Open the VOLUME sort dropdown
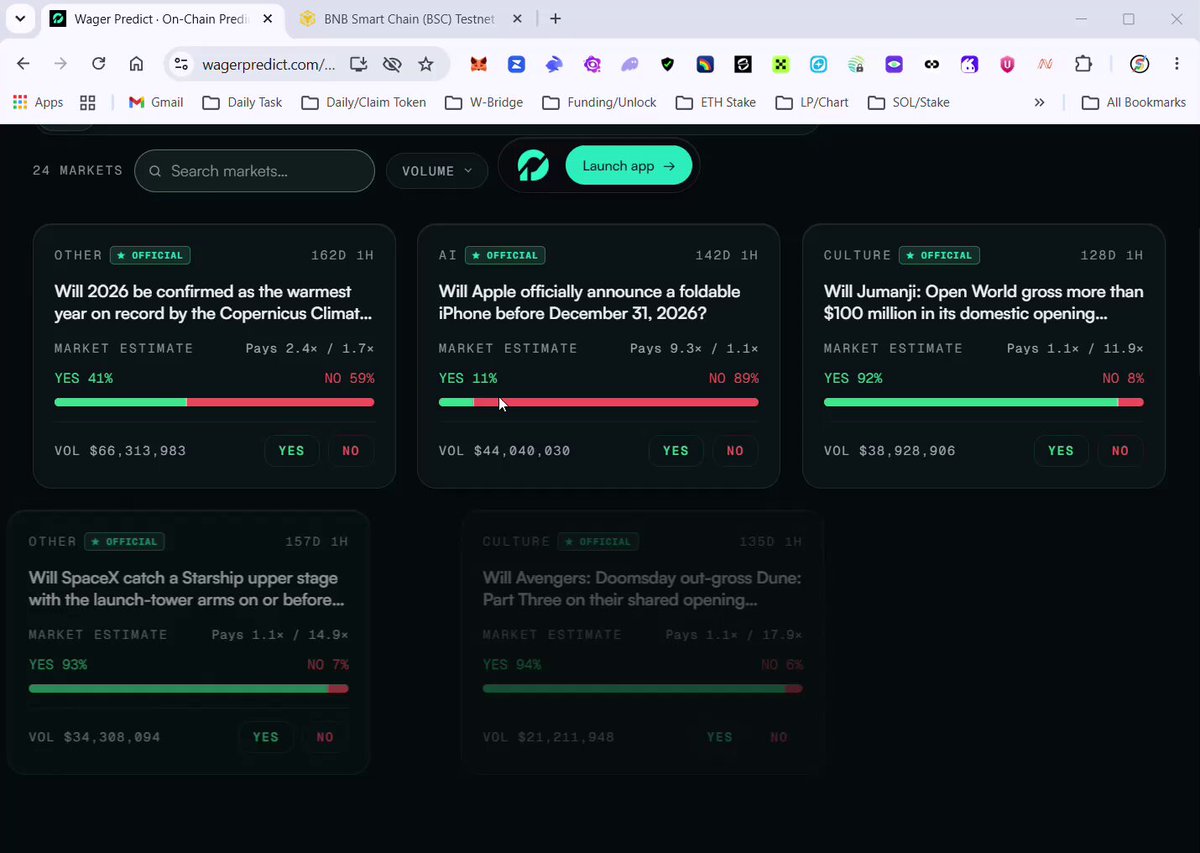 (437, 171)
